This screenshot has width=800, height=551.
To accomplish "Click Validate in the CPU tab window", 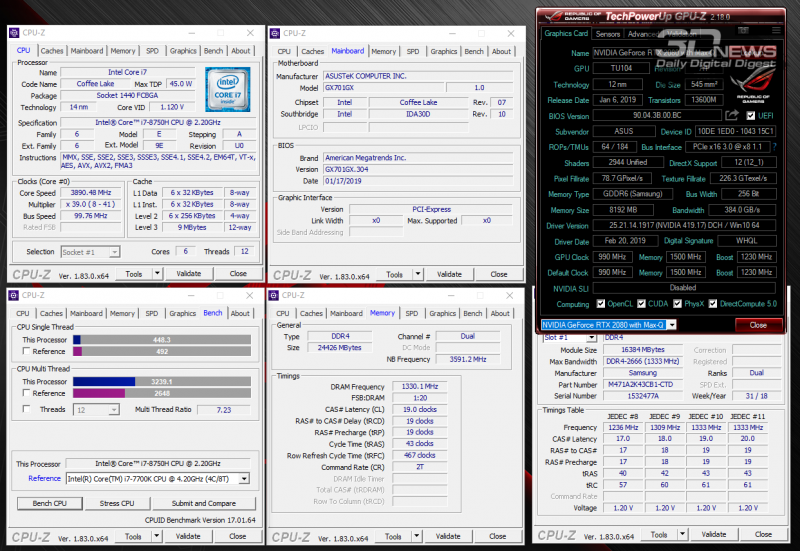I will (x=189, y=273).
